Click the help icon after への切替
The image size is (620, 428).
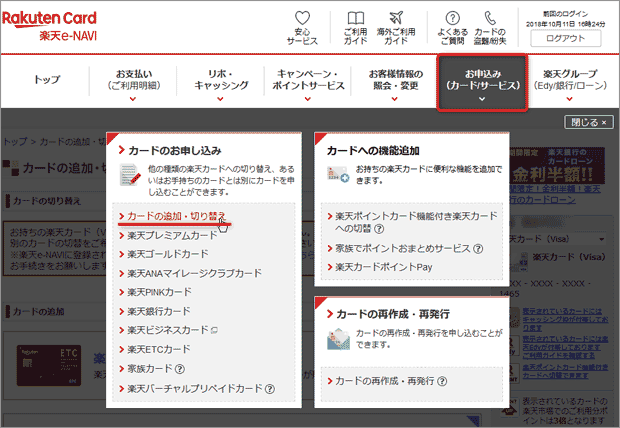[x=379, y=229]
